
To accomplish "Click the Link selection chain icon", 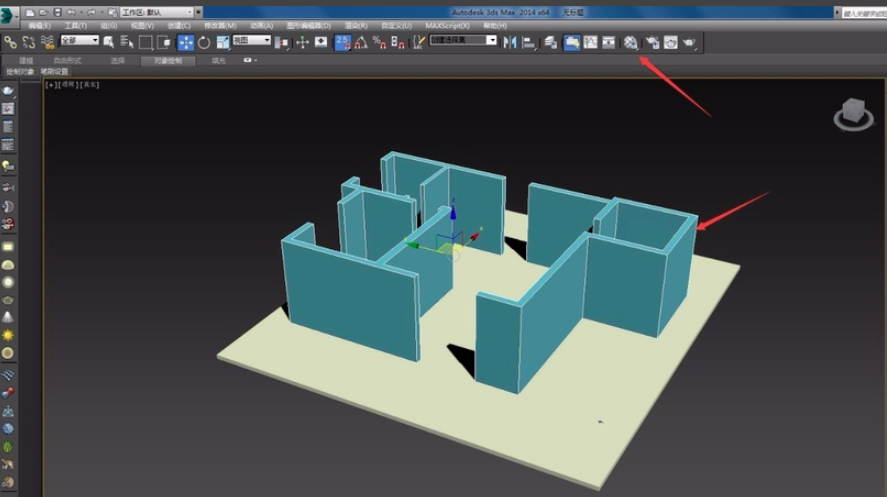I will [x=10, y=42].
